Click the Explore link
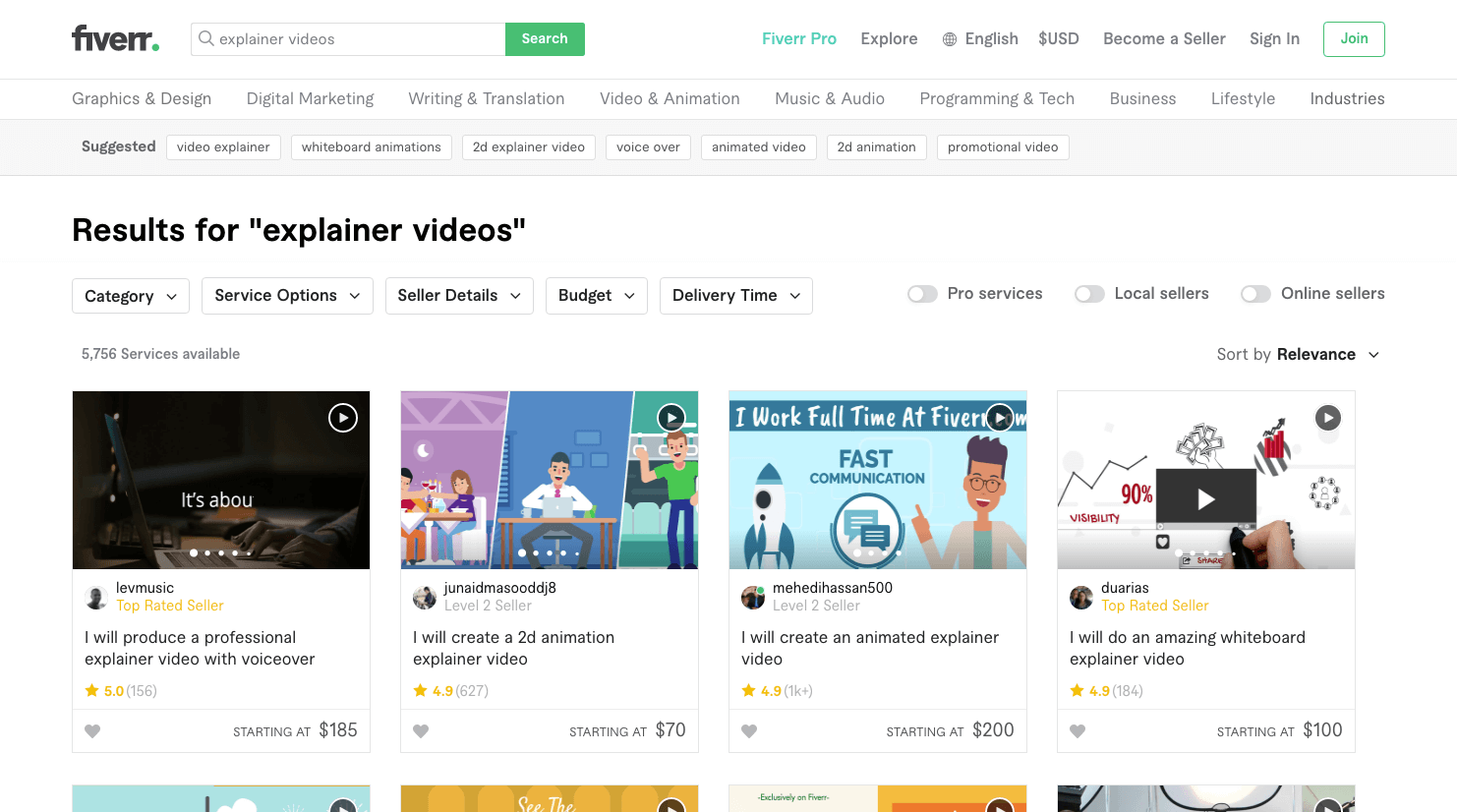Screen dimensions: 1457x812 click(x=889, y=38)
